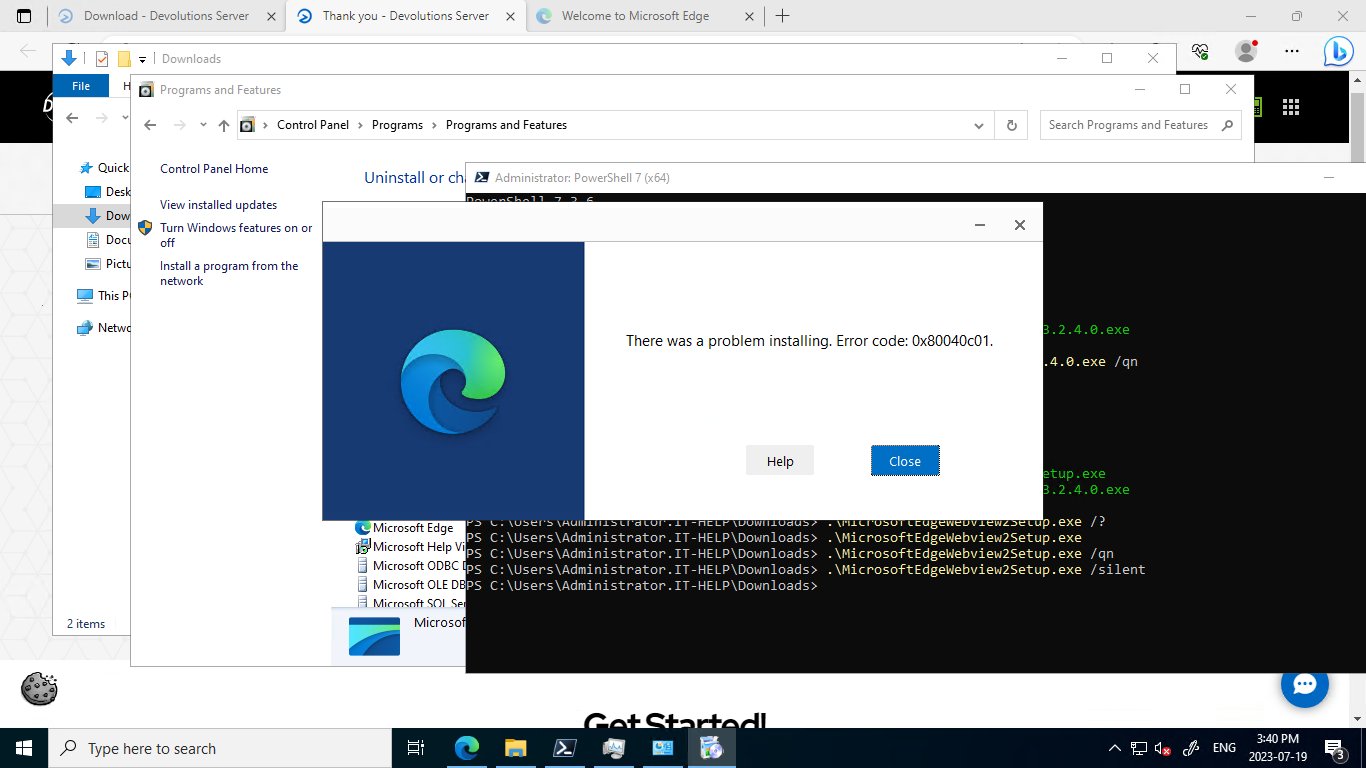1366x768 pixels.
Task: Click the cookie settings icon on web page
Action: [39, 689]
